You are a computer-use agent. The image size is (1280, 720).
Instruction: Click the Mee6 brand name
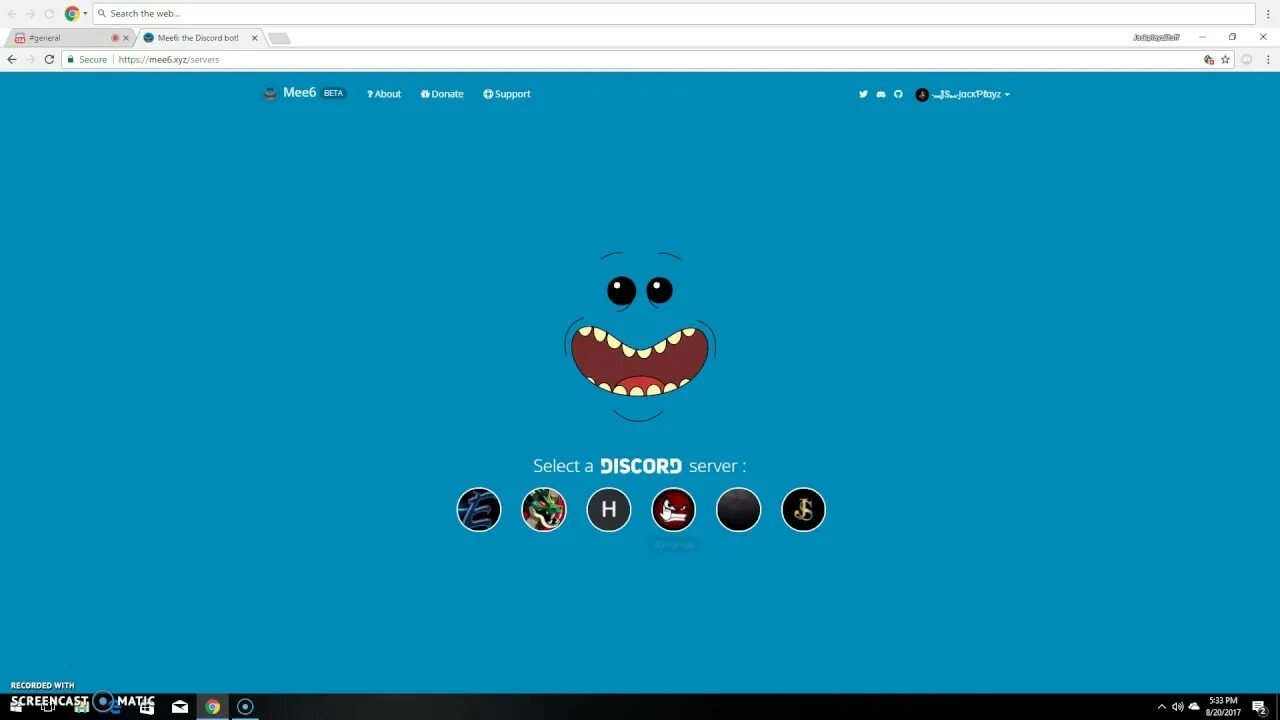point(299,93)
